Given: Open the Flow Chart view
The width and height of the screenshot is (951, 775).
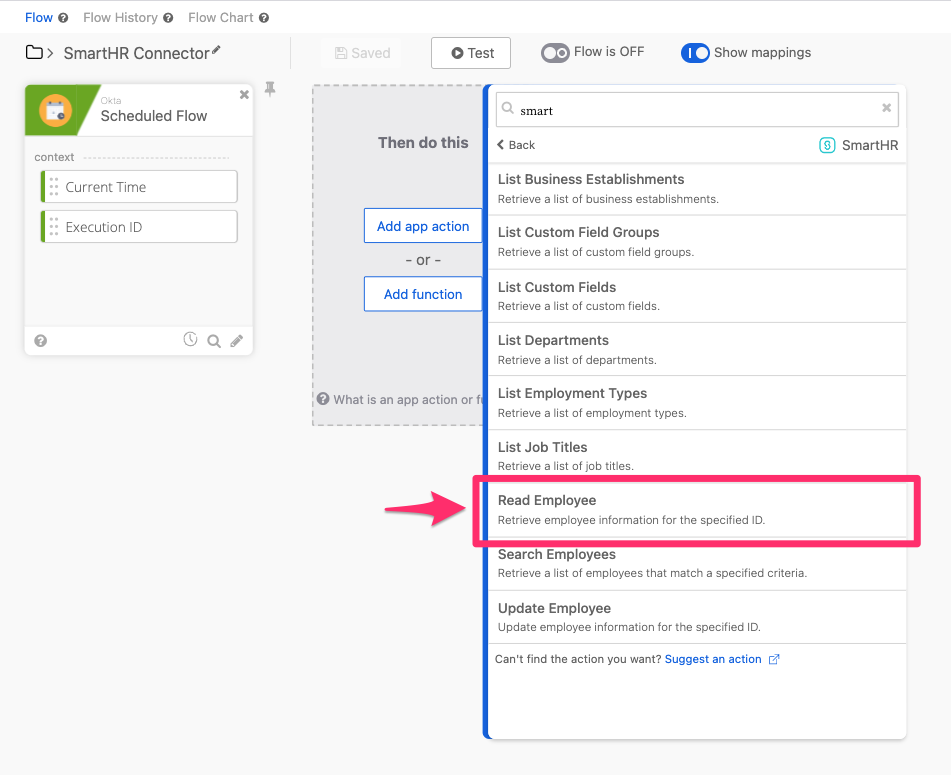Looking at the screenshot, I should point(221,16).
